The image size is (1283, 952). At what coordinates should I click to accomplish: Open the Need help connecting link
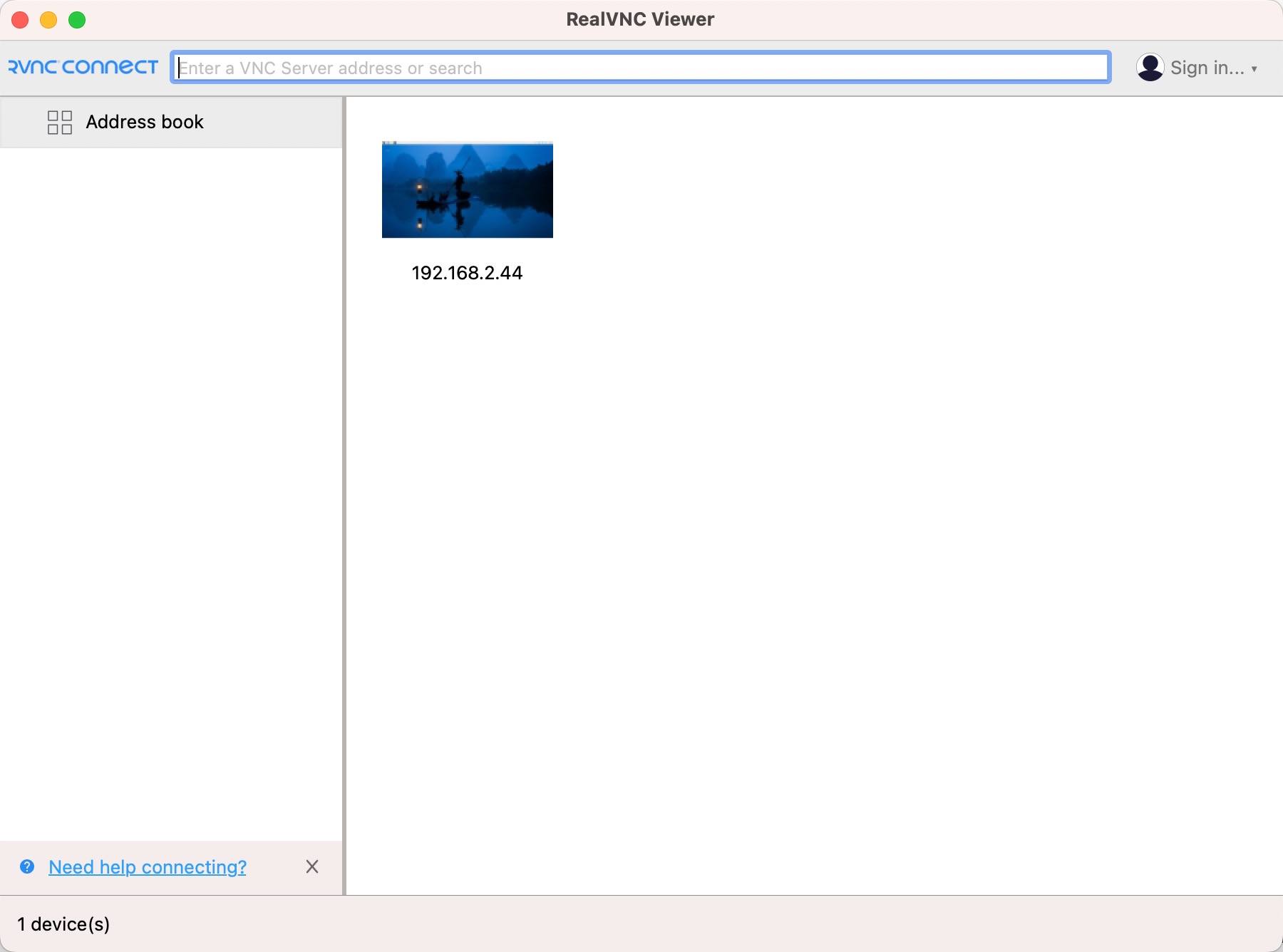point(148,866)
